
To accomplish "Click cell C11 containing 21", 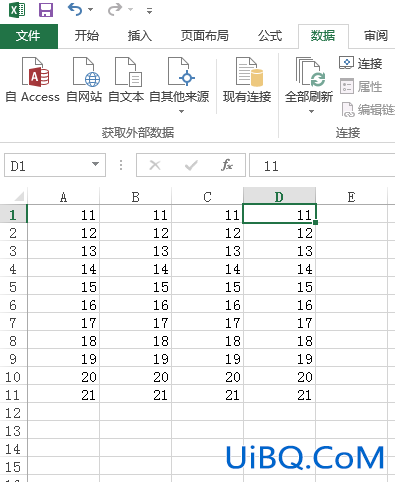I will coord(207,394).
